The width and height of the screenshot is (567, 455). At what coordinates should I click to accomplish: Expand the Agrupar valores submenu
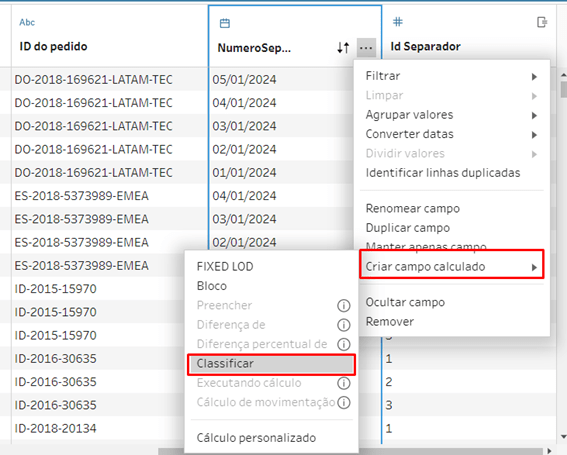(x=451, y=115)
